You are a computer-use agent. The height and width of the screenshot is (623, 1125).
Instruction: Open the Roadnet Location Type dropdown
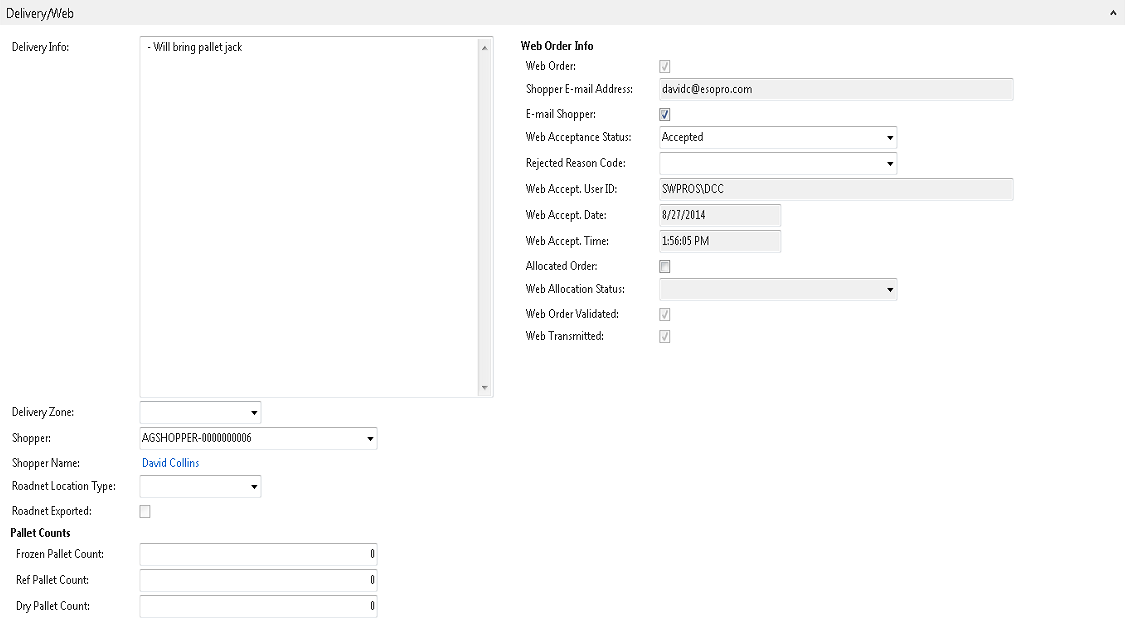(253, 487)
